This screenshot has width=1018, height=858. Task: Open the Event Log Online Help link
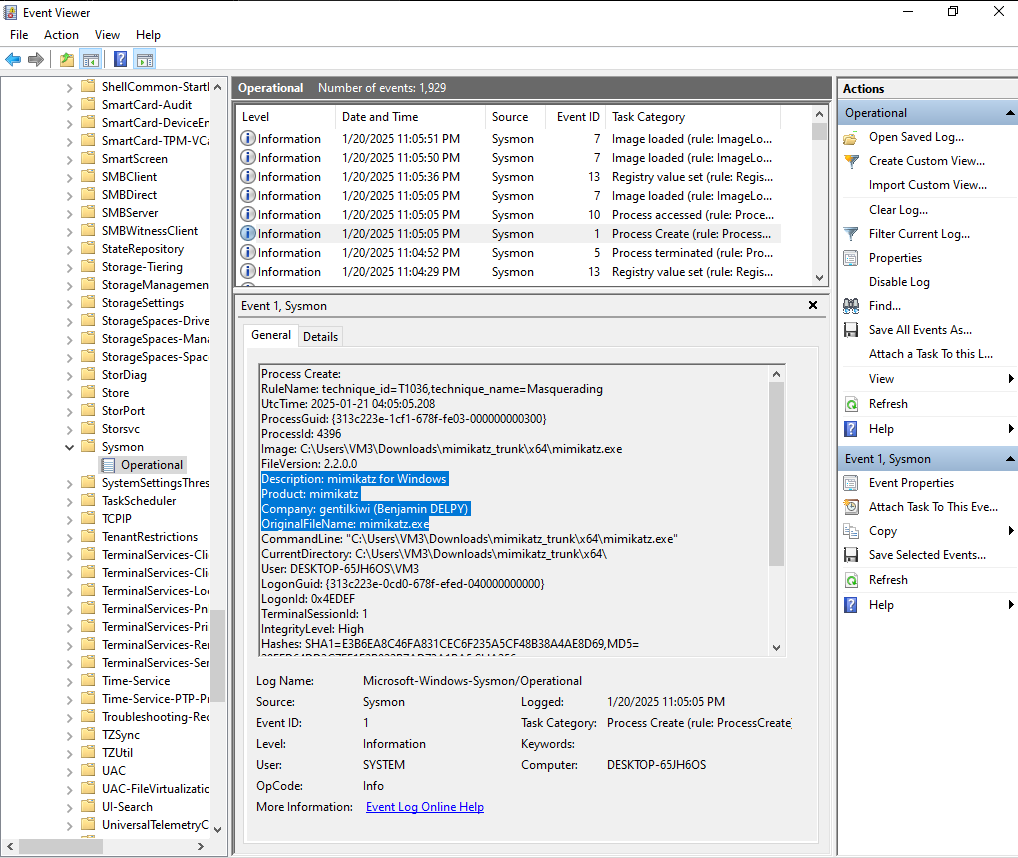424,807
